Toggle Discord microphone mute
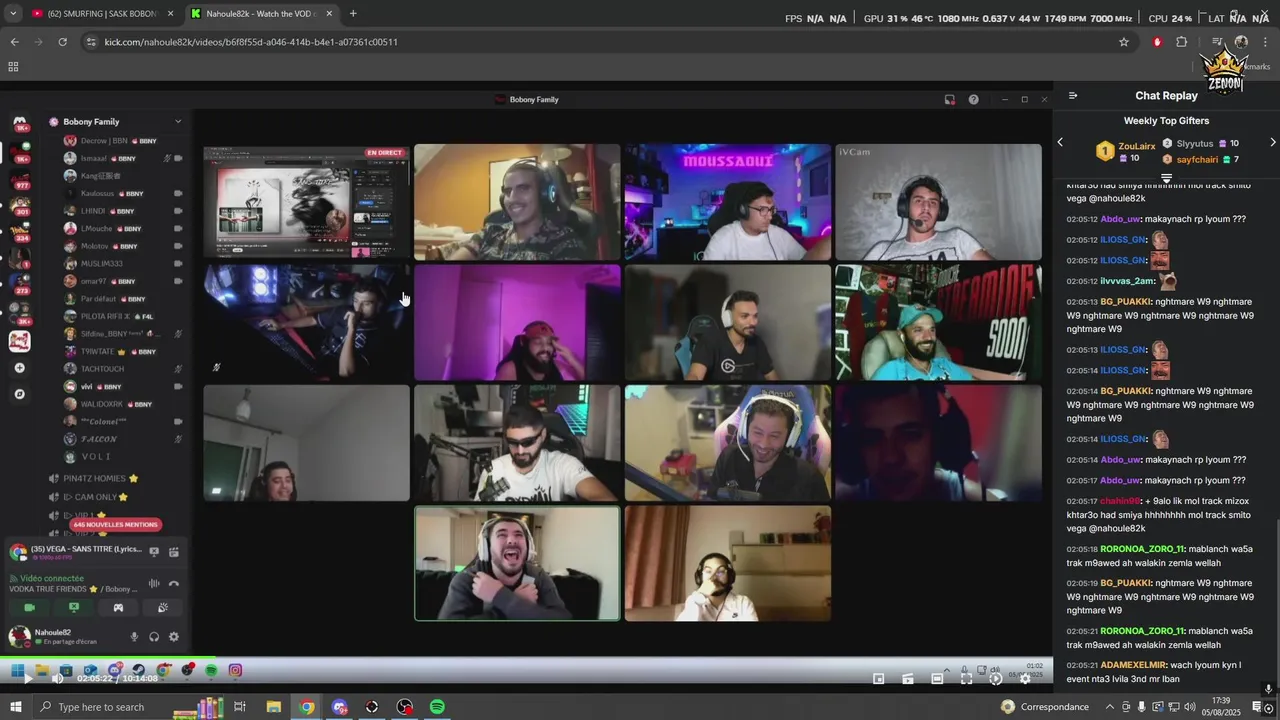 [x=134, y=637]
